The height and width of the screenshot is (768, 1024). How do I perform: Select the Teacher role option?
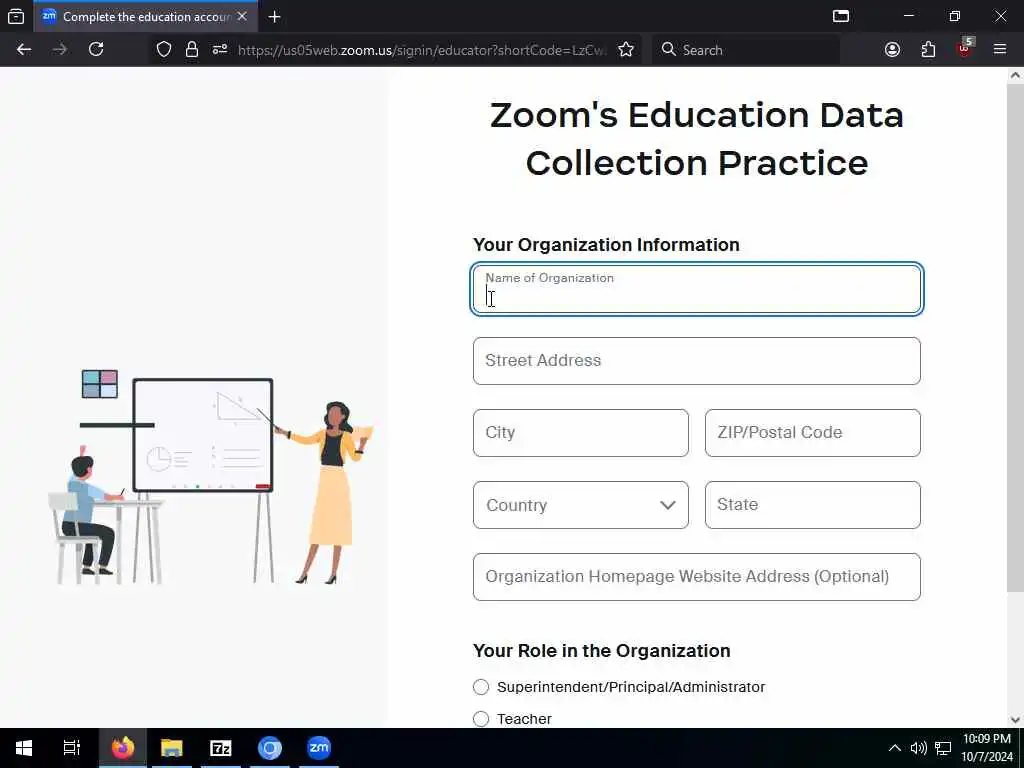[x=481, y=719]
